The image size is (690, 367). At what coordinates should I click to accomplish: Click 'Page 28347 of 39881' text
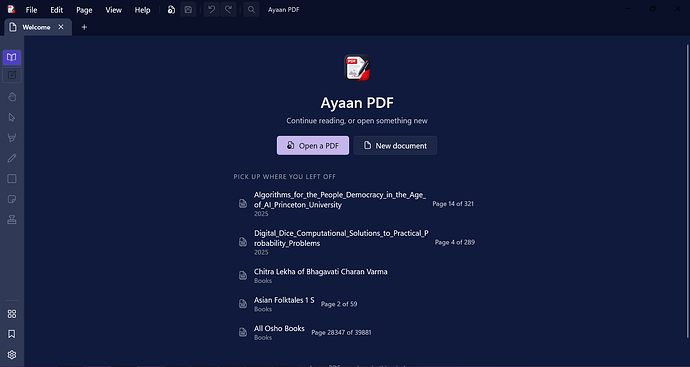[341, 333]
